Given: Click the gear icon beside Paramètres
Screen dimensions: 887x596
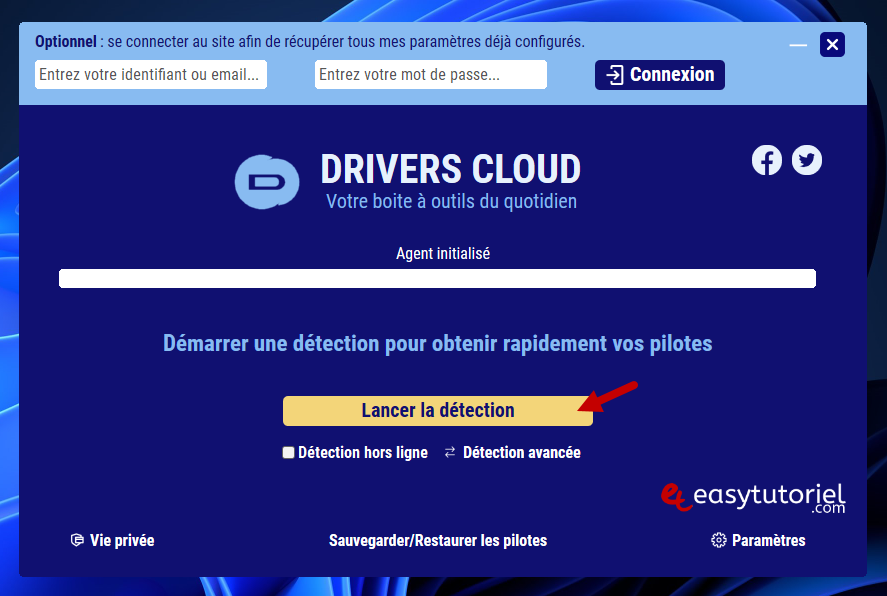Looking at the screenshot, I should (718, 540).
